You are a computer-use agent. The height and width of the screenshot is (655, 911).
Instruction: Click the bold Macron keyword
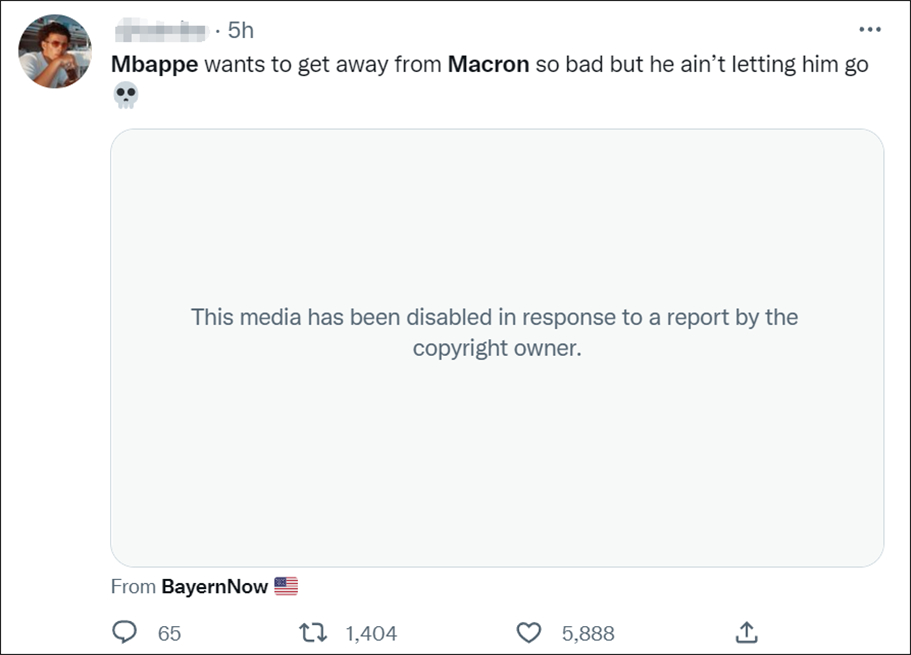pyautogui.click(x=488, y=65)
